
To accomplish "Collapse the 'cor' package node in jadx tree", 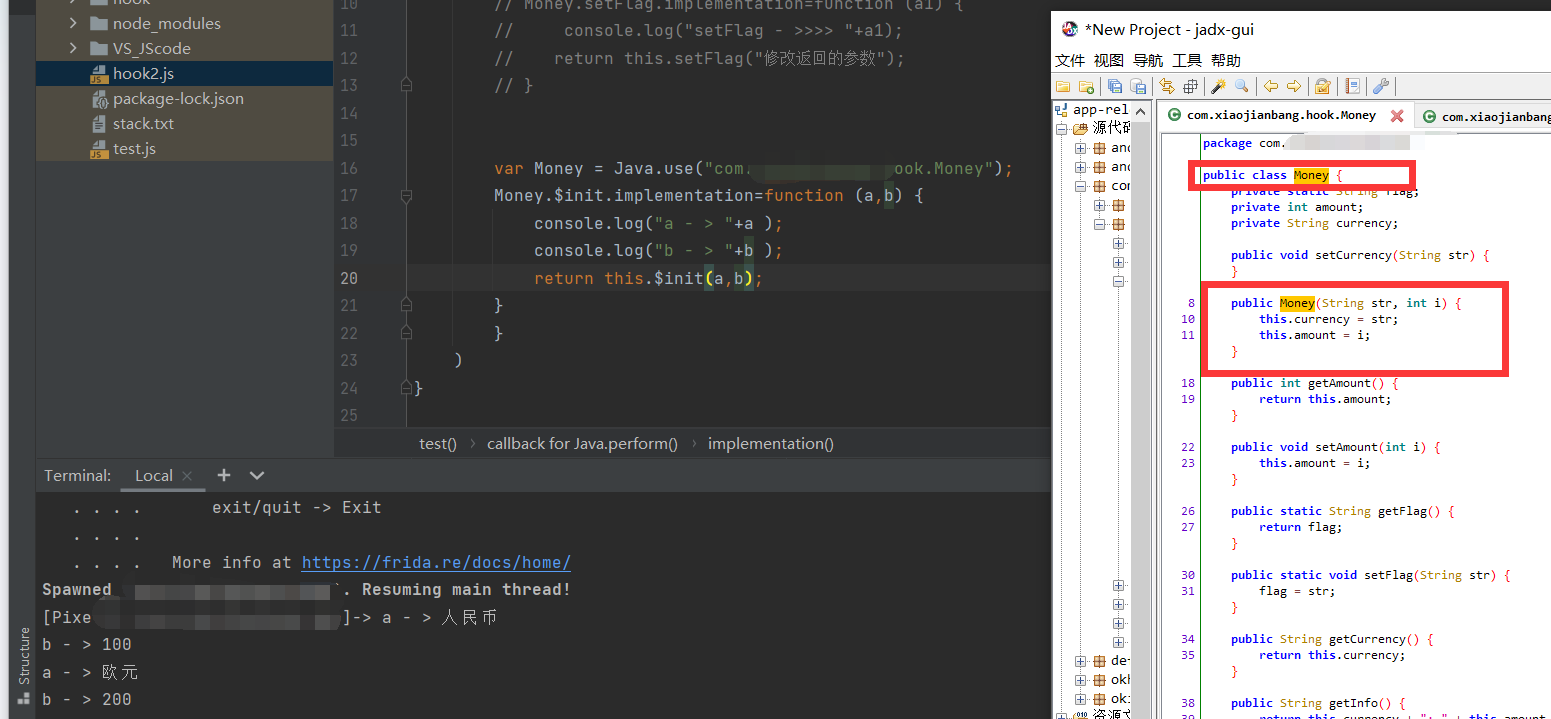I will pyautogui.click(x=1081, y=186).
